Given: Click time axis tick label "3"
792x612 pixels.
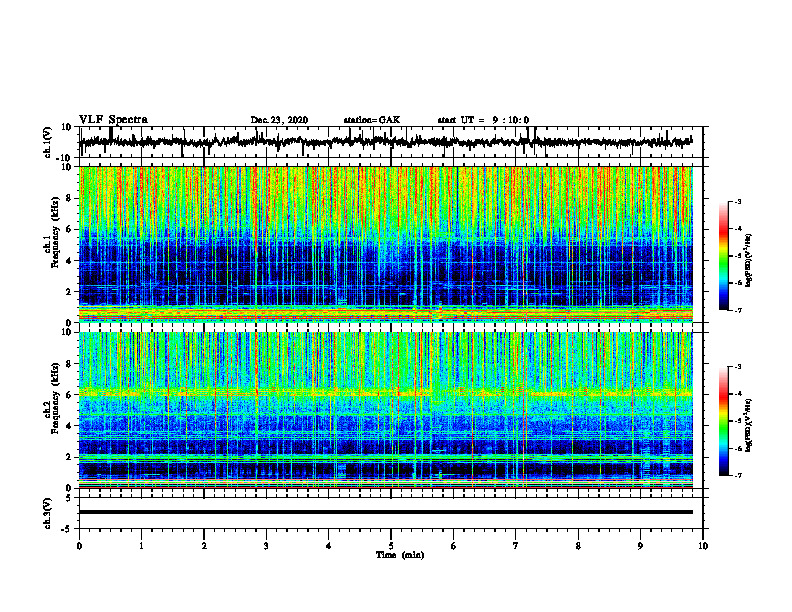Looking at the screenshot, I should pyautogui.click(x=266, y=546).
